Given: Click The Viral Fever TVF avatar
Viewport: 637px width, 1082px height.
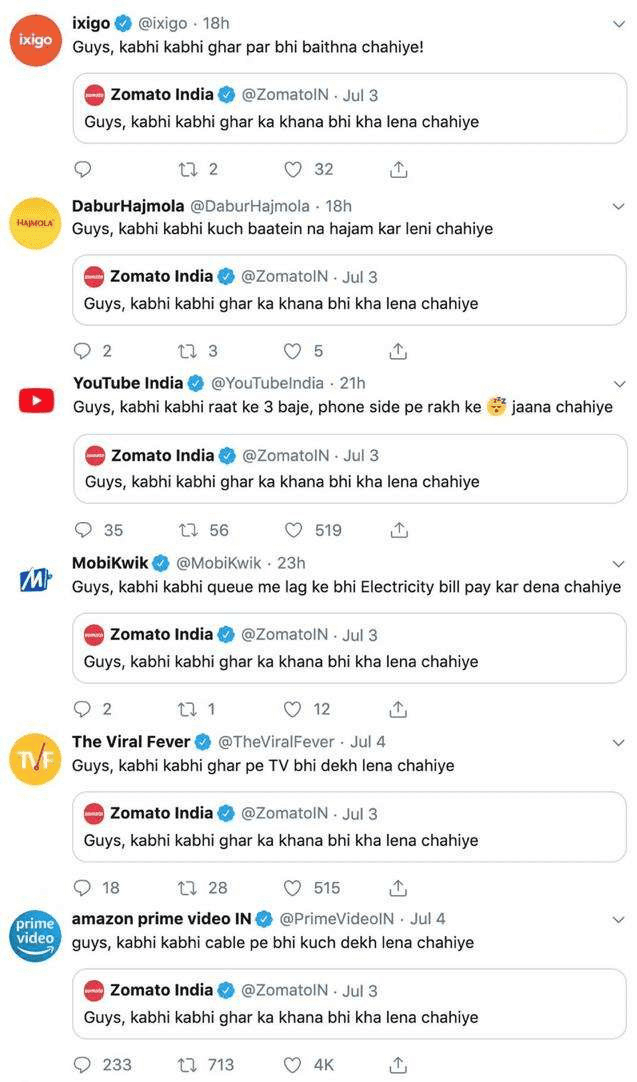Looking at the screenshot, I should (35, 756).
